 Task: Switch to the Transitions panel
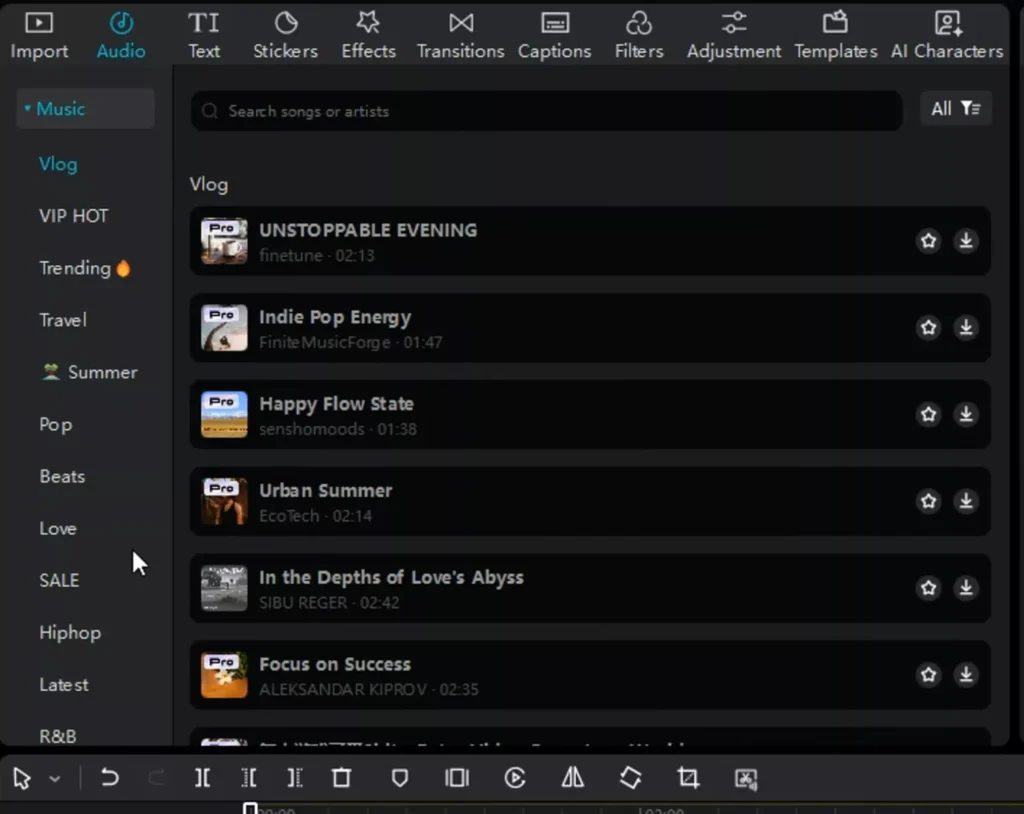[460, 33]
